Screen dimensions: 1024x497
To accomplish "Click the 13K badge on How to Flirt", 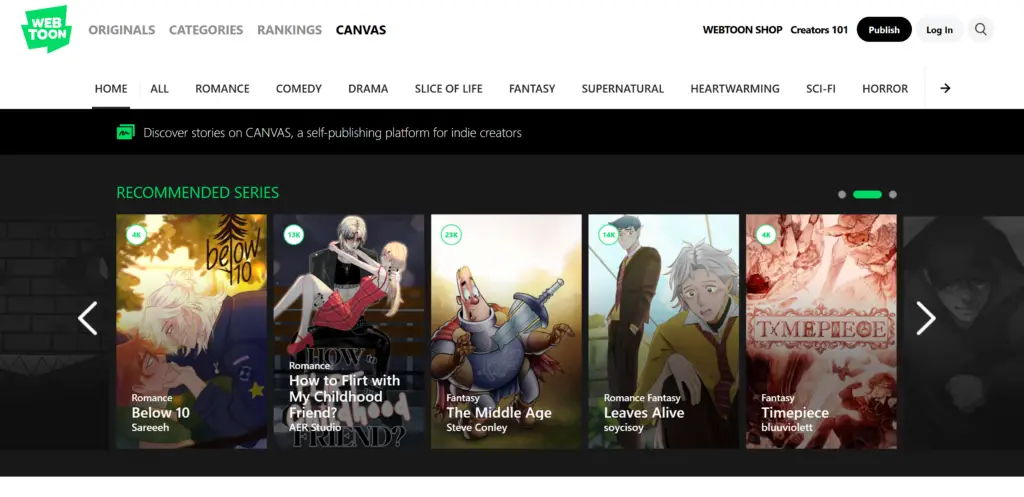I will click(x=293, y=235).
